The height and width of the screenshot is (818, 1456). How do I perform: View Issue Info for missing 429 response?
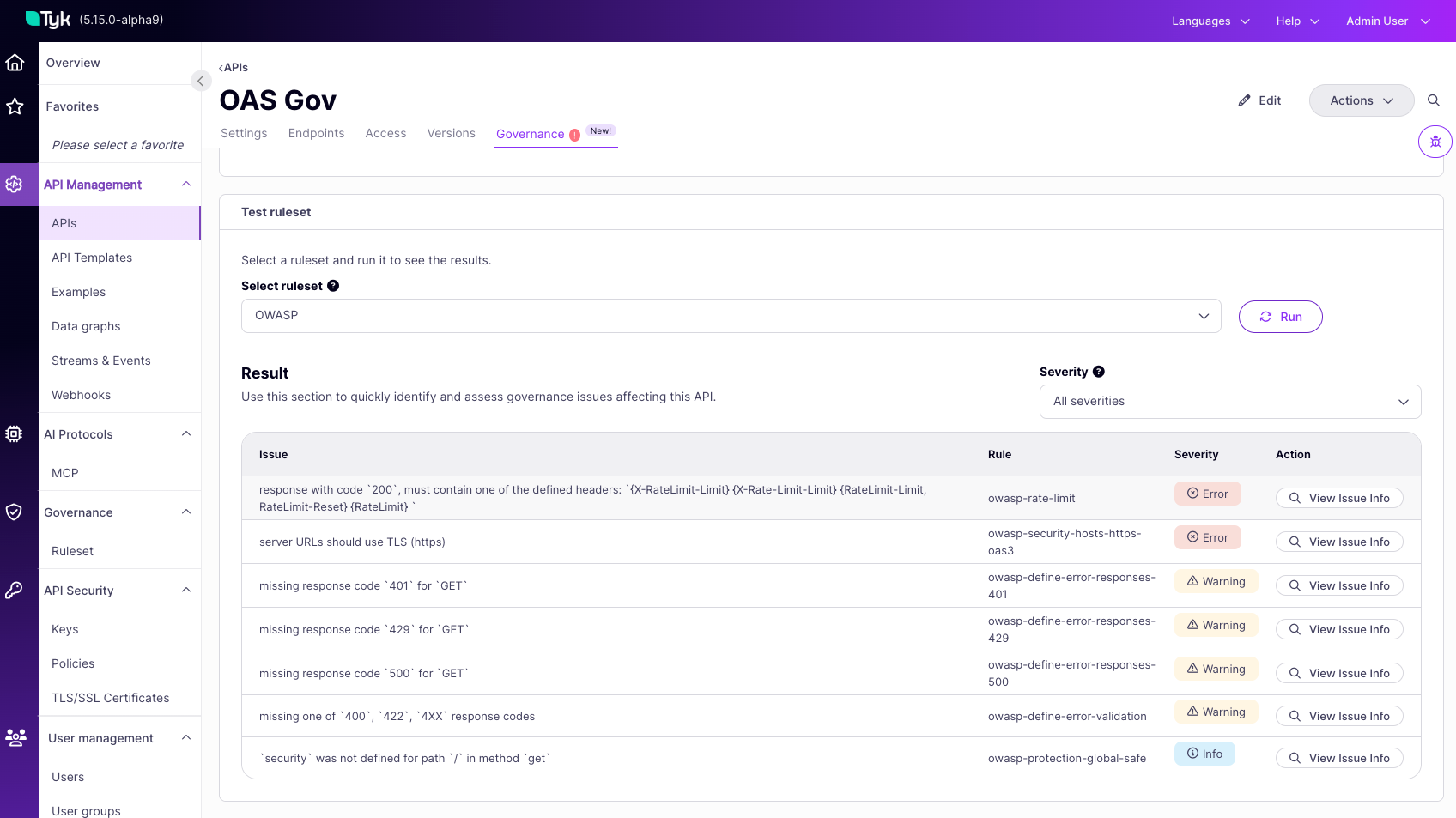[x=1339, y=629]
